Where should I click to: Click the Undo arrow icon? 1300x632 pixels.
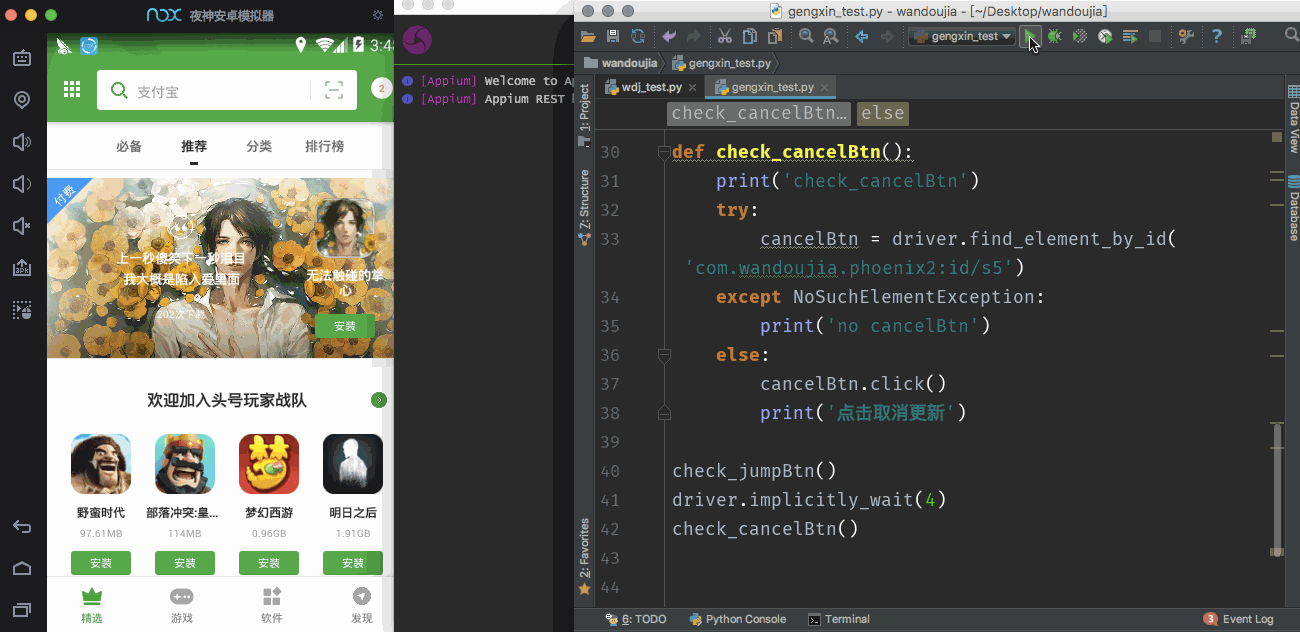669,36
